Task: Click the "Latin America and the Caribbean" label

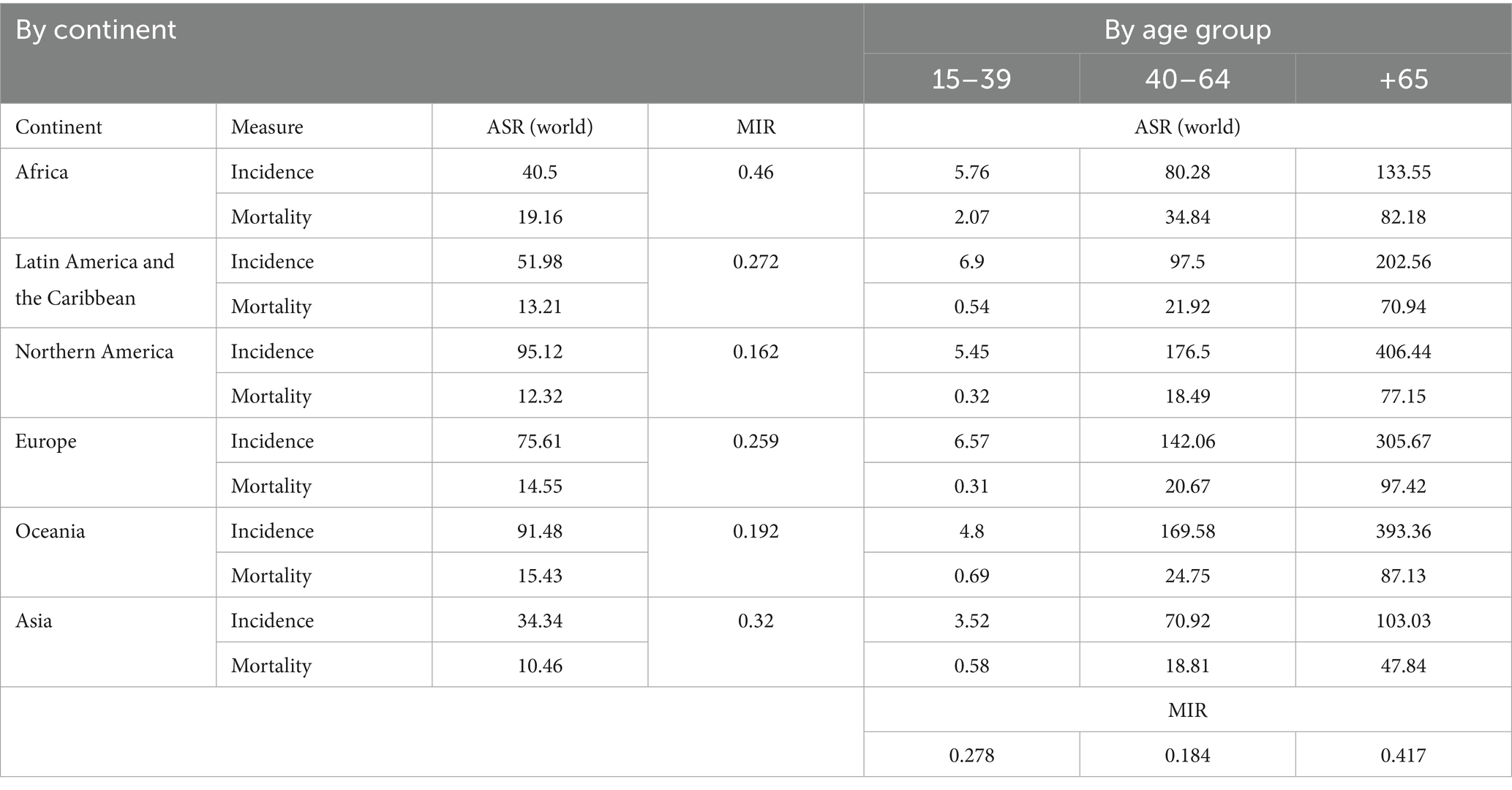Action: [94, 279]
